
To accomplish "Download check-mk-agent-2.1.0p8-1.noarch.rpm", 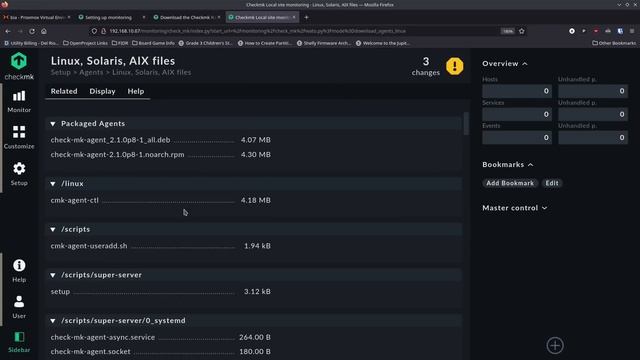I will click(x=117, y=155).
